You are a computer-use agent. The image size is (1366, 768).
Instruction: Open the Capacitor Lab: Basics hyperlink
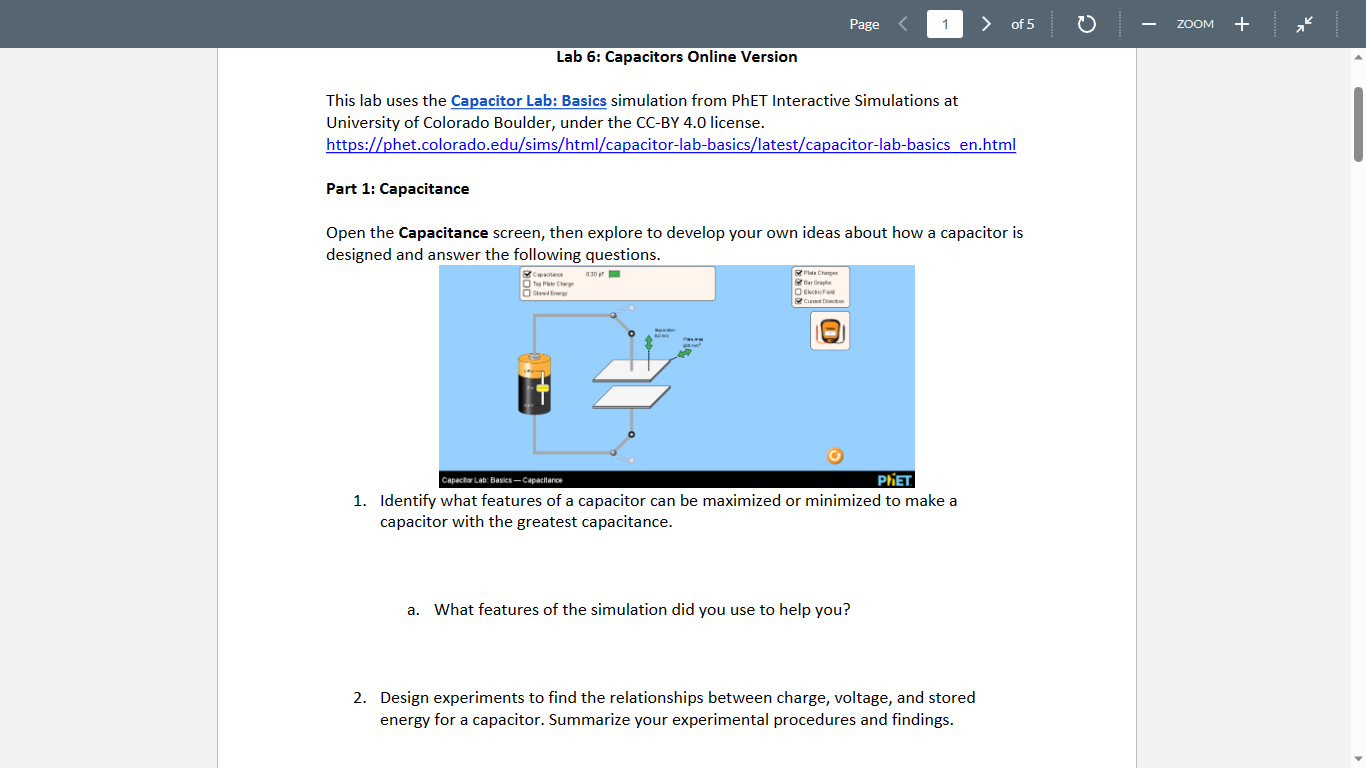[x=529, y=101]
